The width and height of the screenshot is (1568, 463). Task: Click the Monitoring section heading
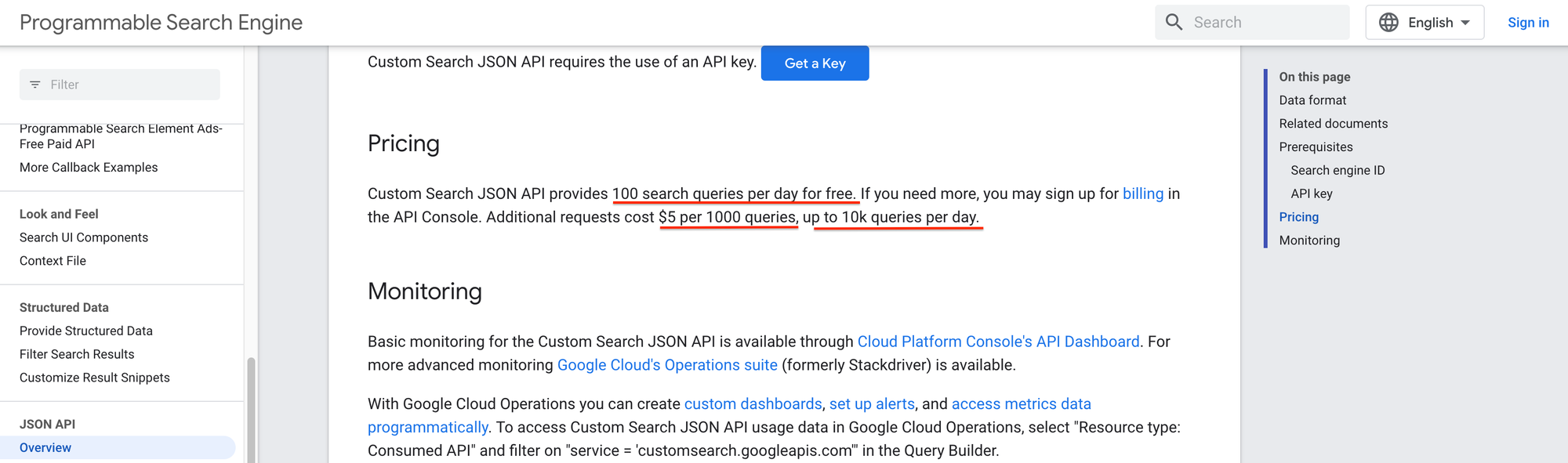[425, 291]
